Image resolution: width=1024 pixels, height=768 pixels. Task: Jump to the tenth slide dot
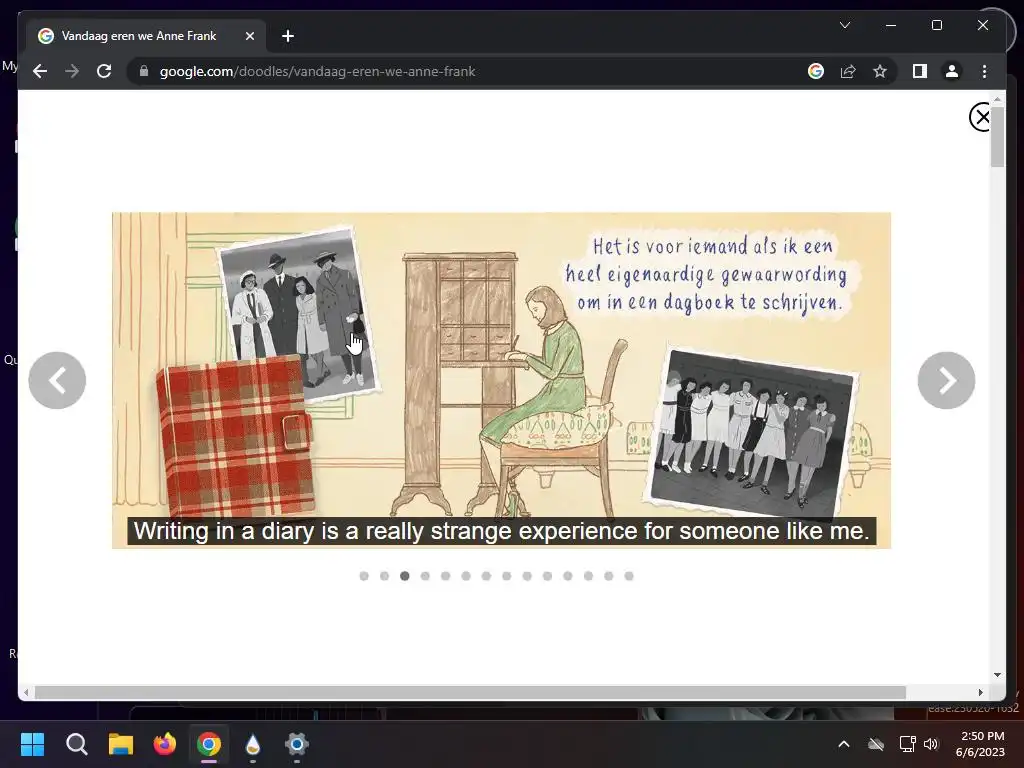[547, 576]
